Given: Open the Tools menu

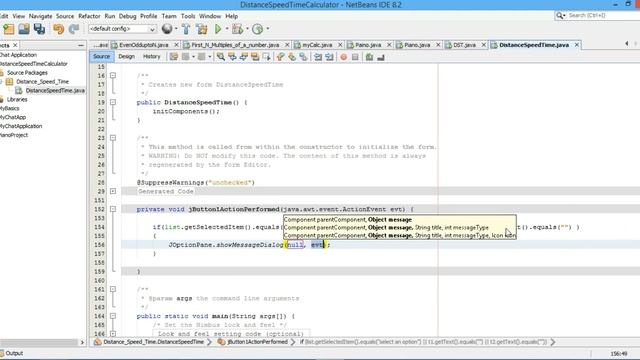Looking at the screenshot, I should point(188,16).
